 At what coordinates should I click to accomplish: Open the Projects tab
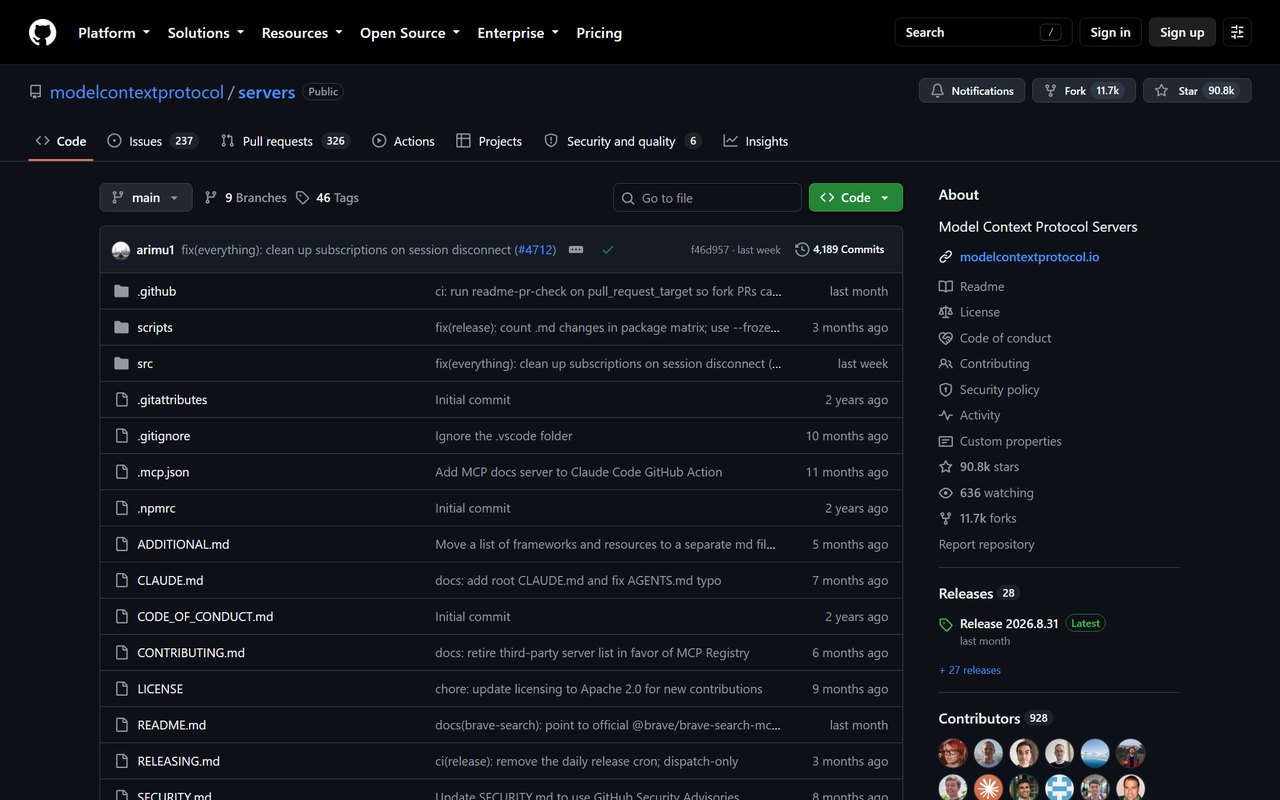click(x=489, y=141)
